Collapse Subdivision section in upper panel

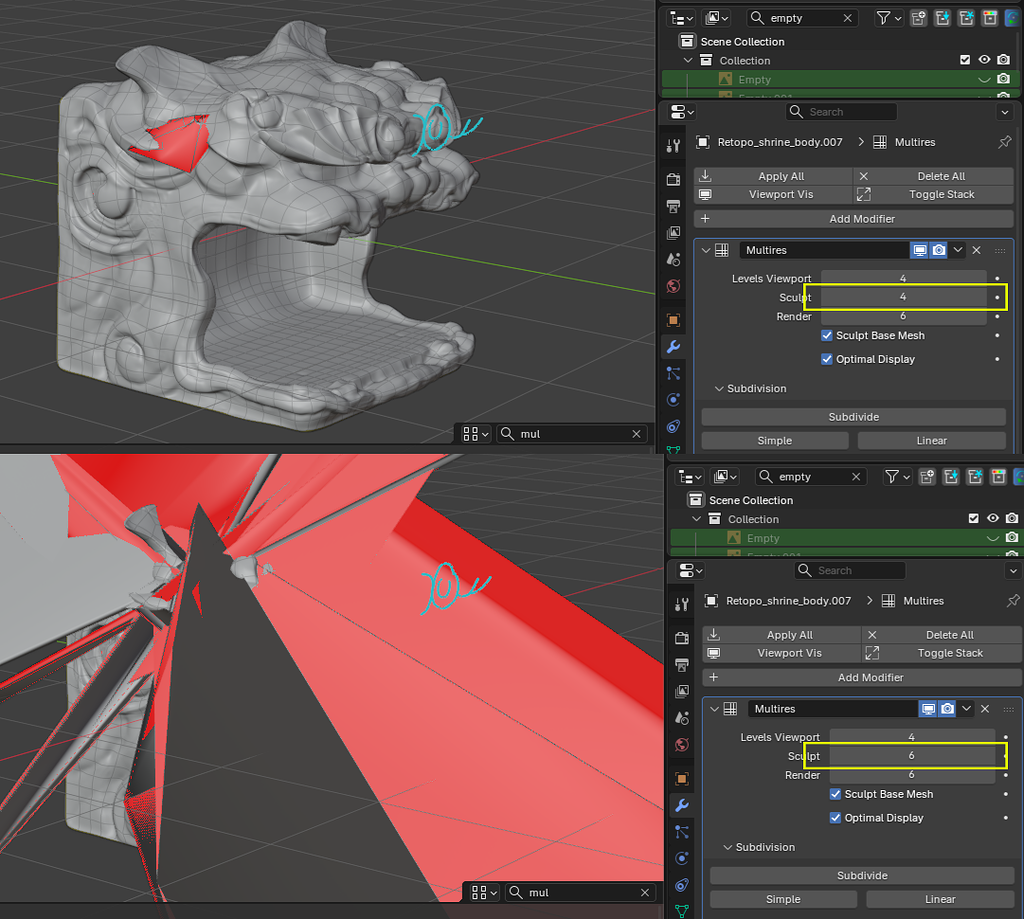pyautogui.click(x=719, y=389)
